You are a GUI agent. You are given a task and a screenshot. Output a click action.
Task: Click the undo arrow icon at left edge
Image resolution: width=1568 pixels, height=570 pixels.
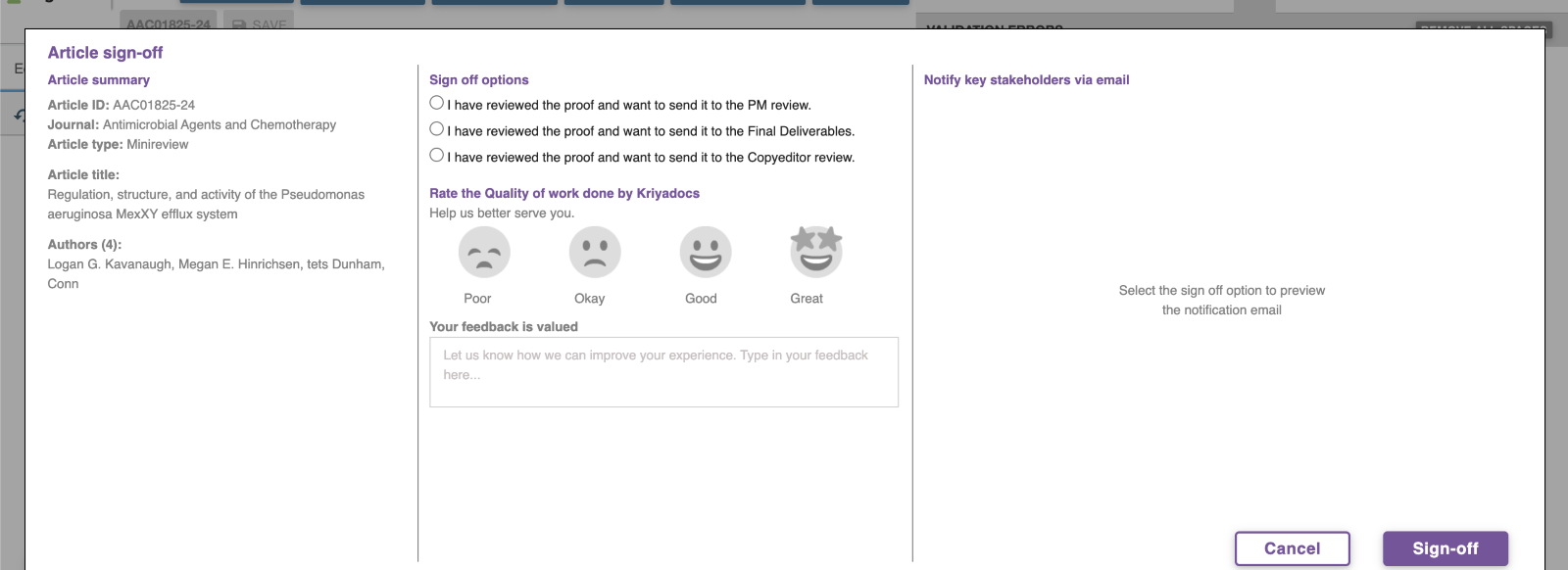(x=19, y=116)
